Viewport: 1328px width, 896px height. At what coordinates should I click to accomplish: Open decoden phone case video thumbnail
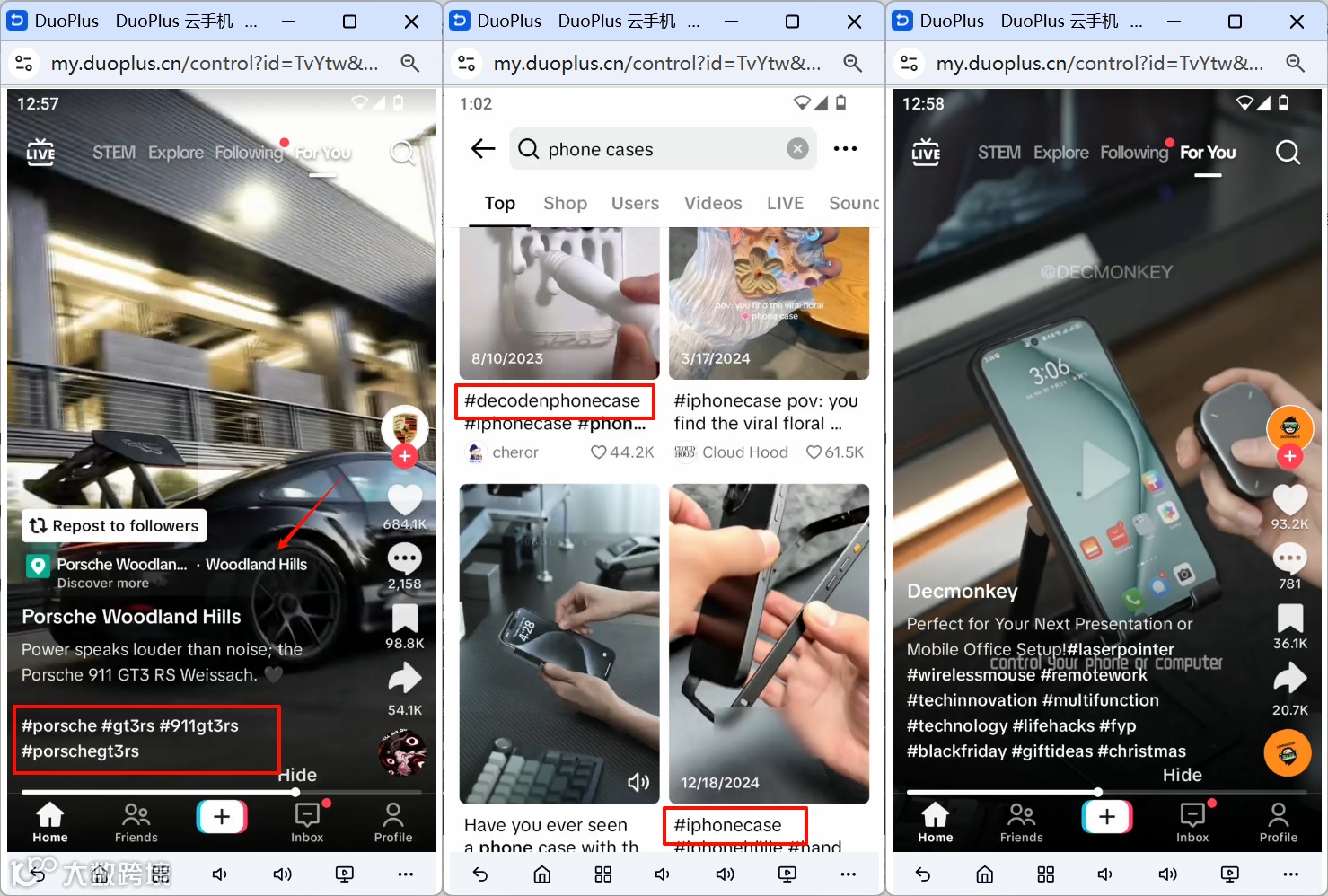coord(559,303)
